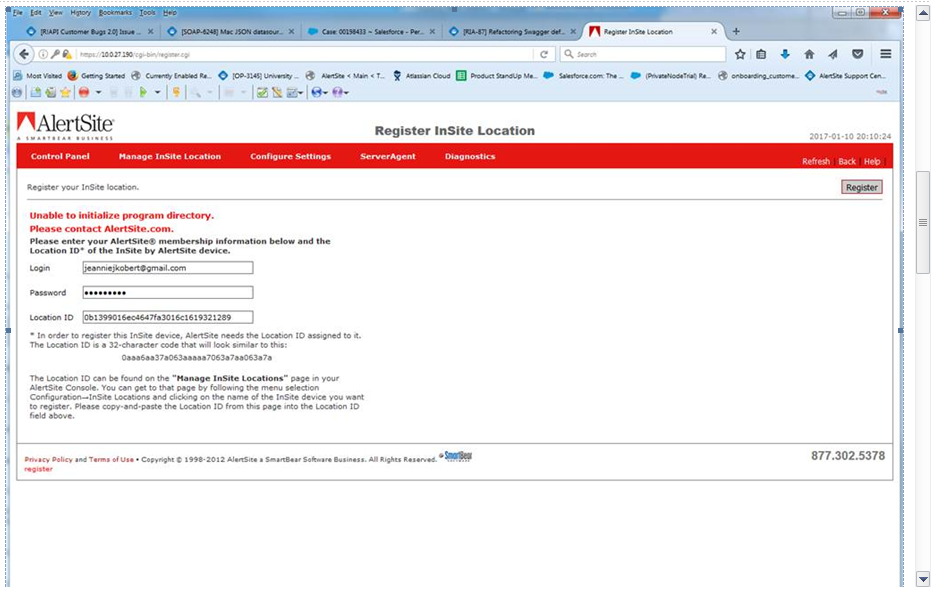Click the site info icon in address bar

point(44,54)
